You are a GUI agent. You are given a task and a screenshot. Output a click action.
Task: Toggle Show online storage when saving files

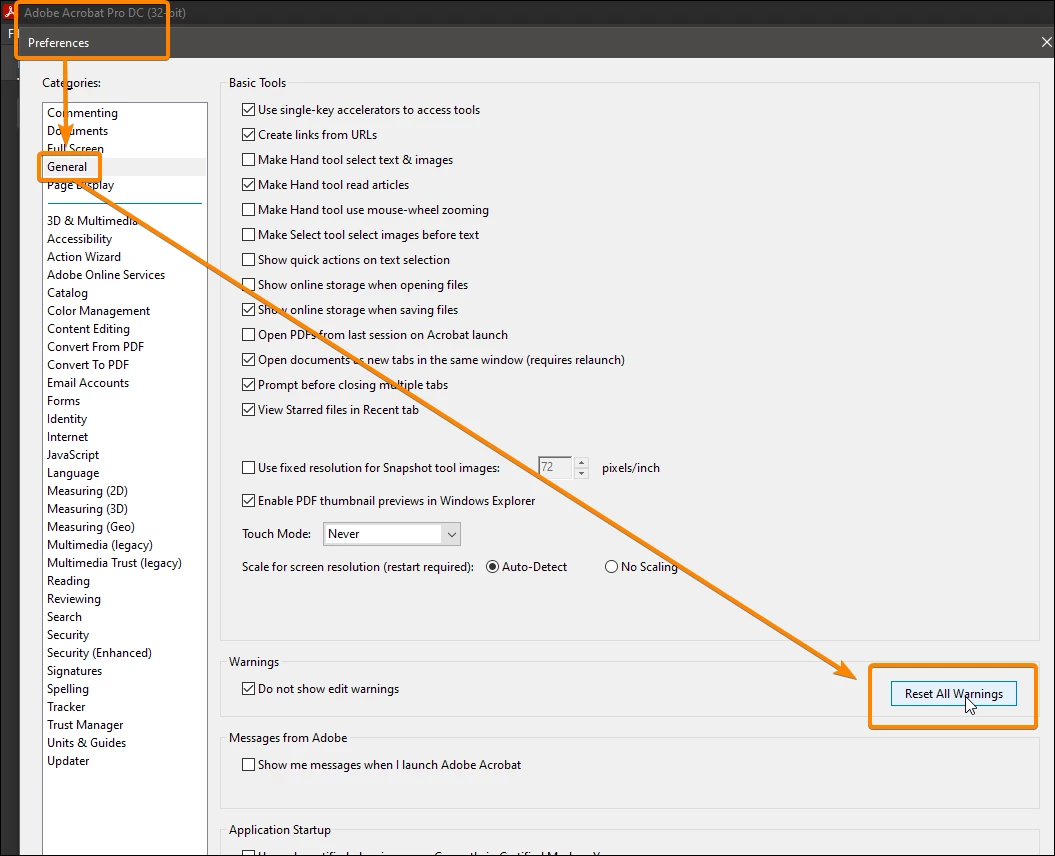click(x=248, y=310)
